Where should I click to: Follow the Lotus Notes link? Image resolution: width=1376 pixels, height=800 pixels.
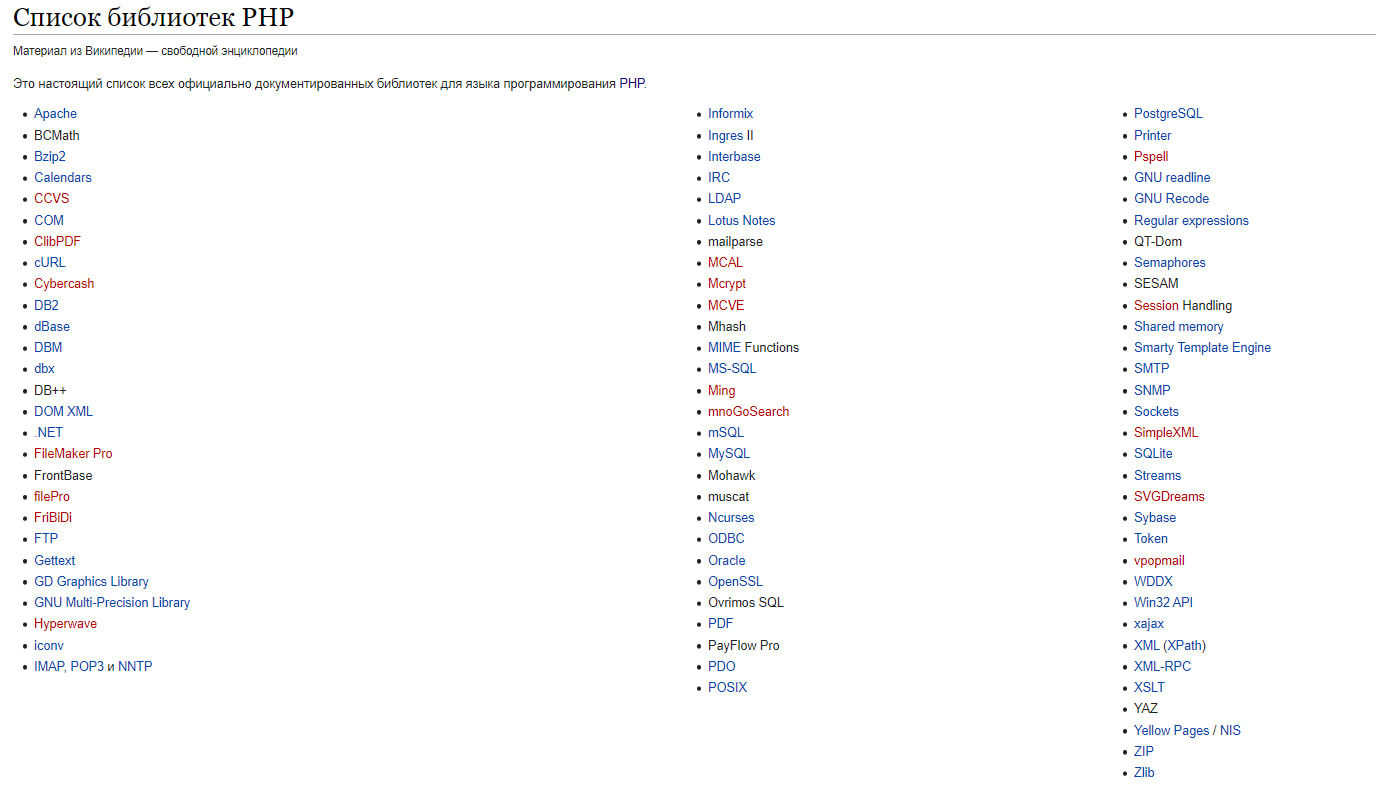(x=741, y=221)
